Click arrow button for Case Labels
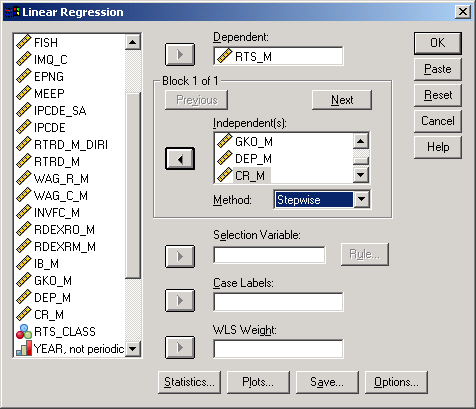 pos(180,301)
